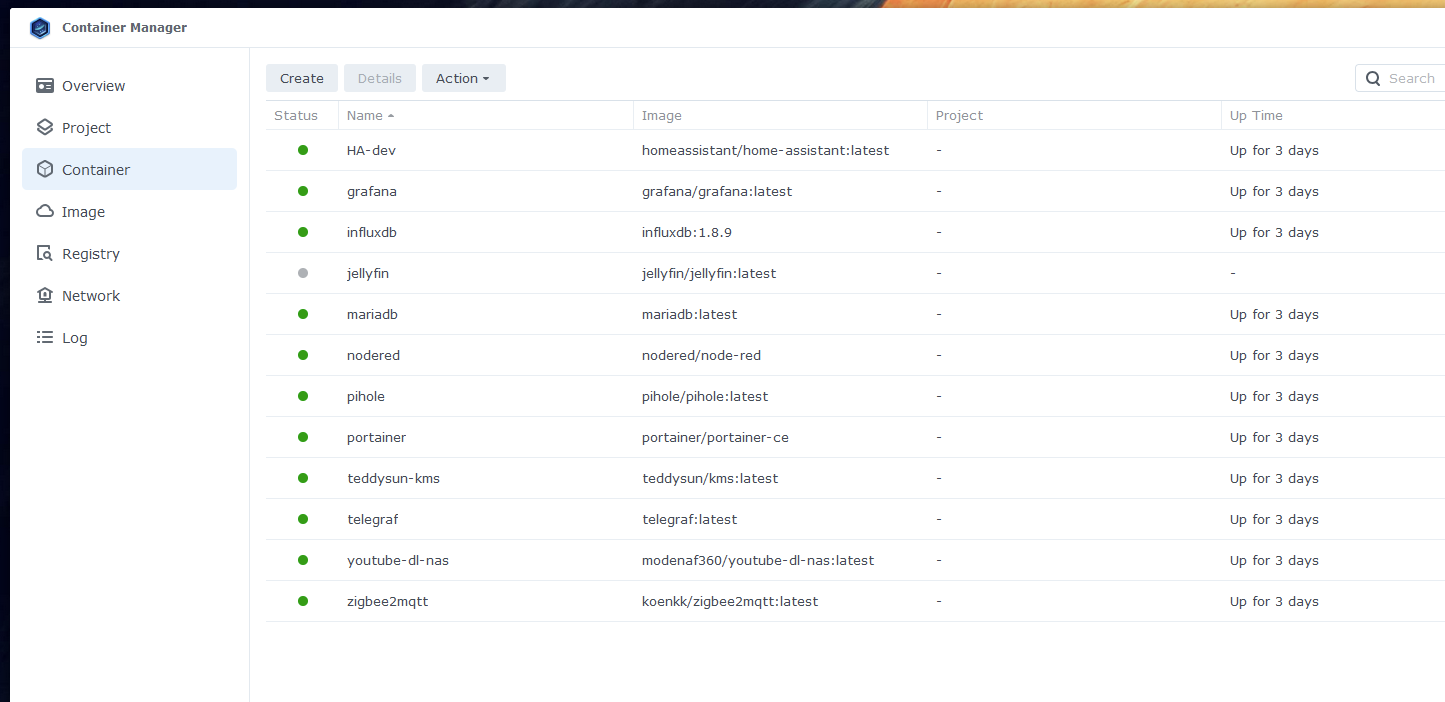The image size is (1445, 702).
Task: Click Up Time dash for jellyfin row
Action: (x=1233, y=273)
